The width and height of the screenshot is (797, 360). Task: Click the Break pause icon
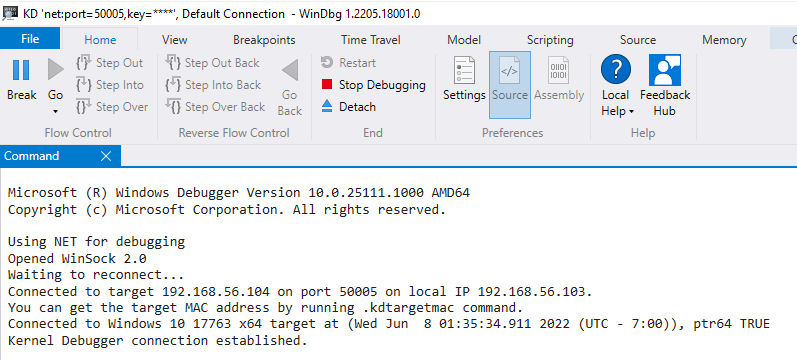pos(21,70)
